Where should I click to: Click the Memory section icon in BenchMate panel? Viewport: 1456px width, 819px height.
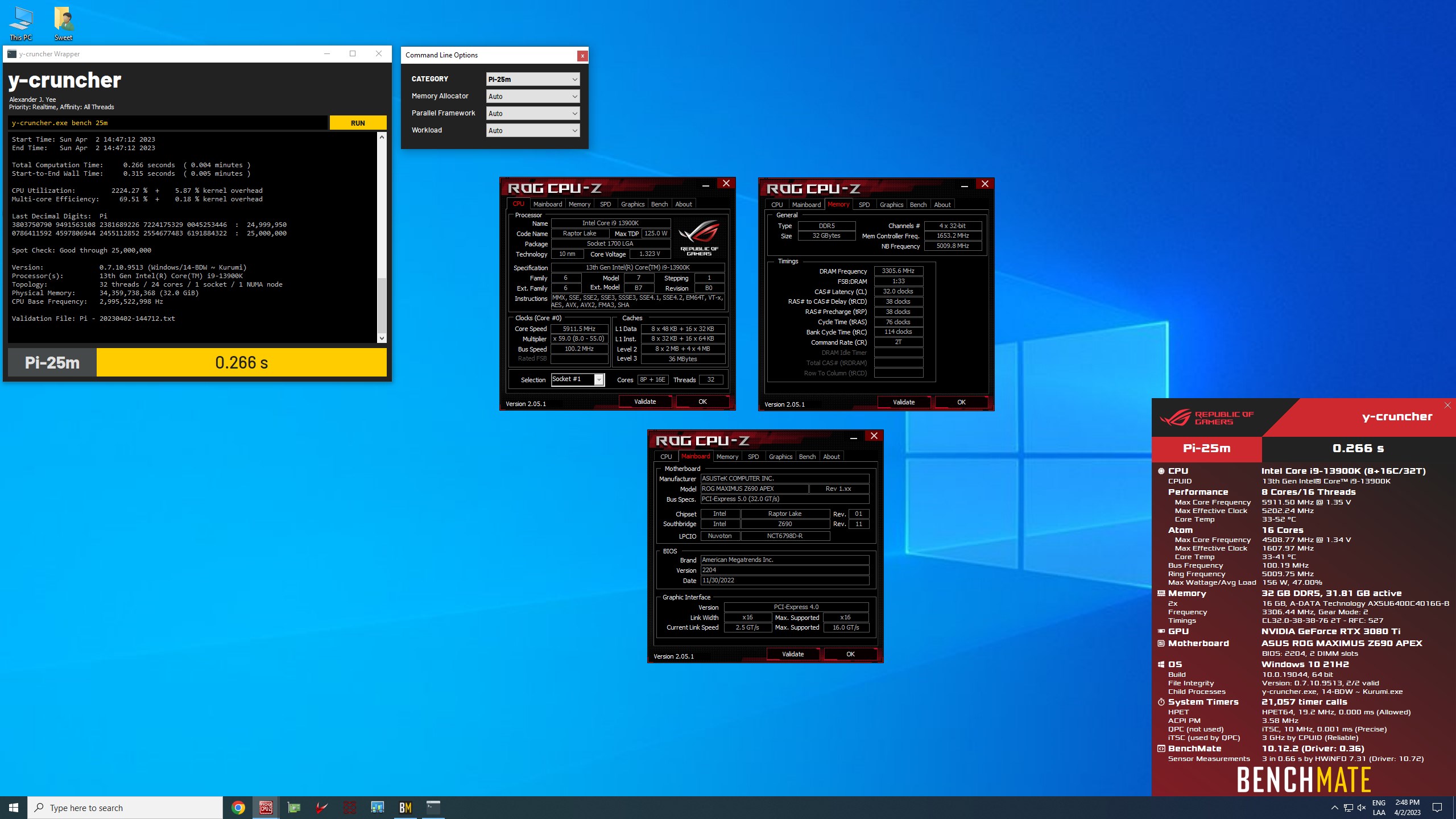coord(1161,593)
